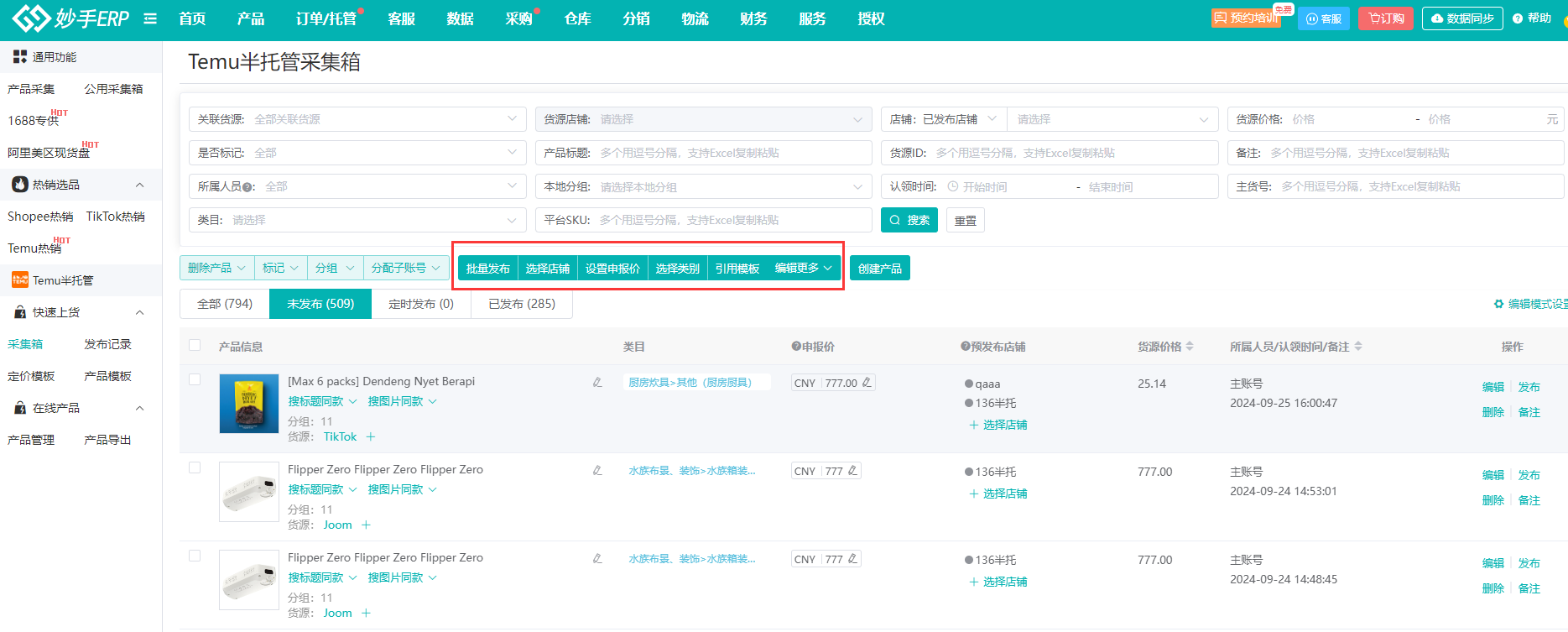Click the product title filter input field
The image size is (1568, 632).
732,153
